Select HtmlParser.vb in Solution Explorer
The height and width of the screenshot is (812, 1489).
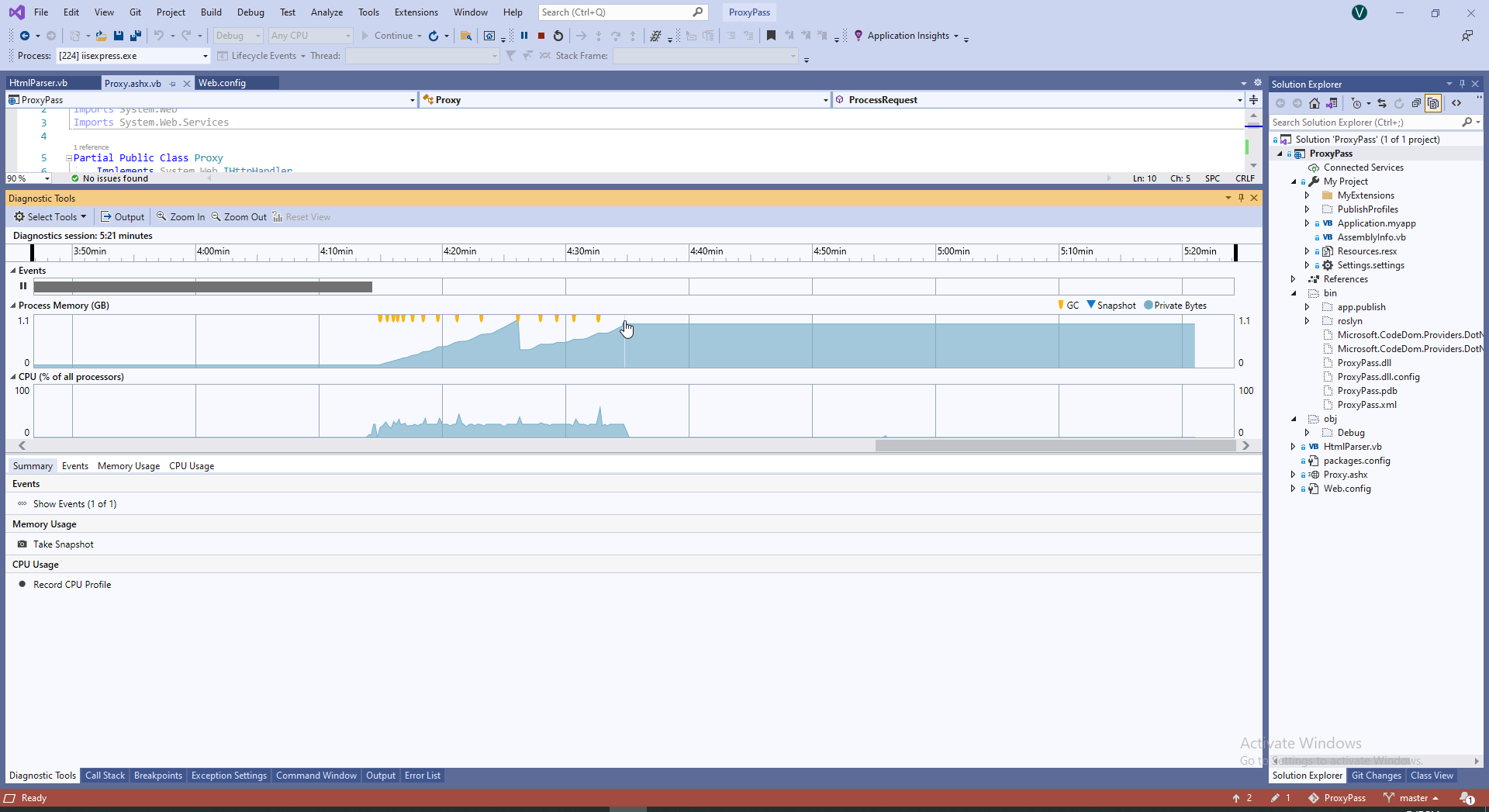[1353, 447]
